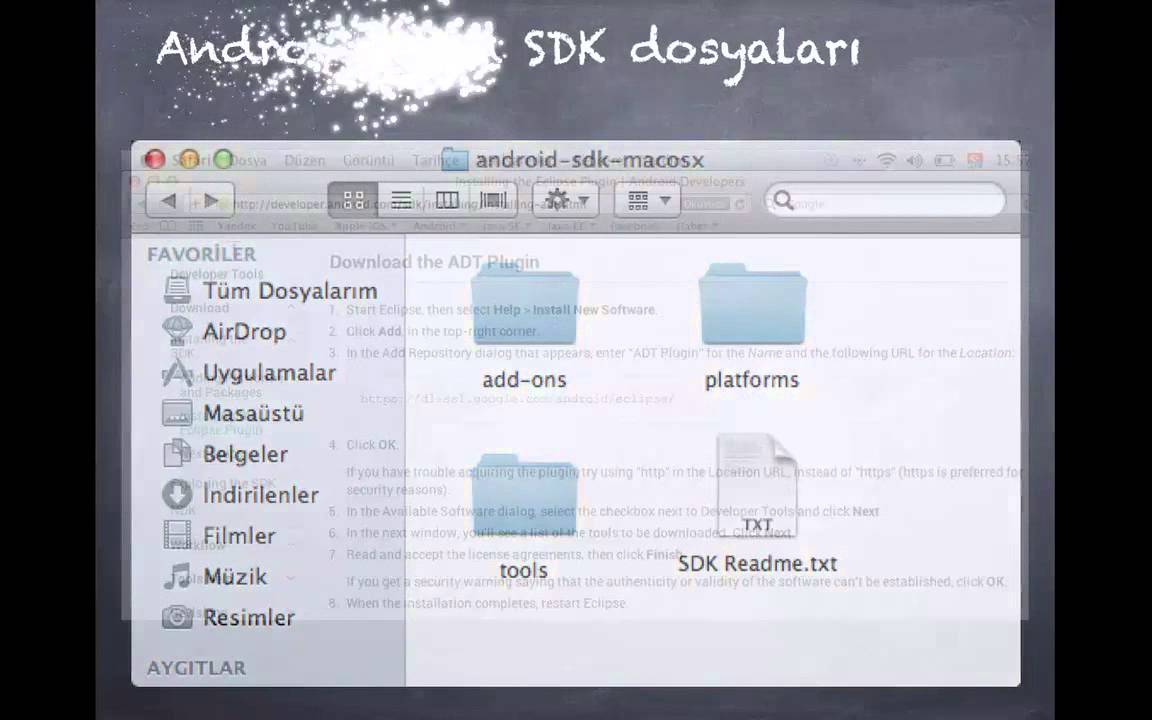Open the arrange items dropdown
The width and height of the screenshot is (1152, 720).
click(647, 200)
